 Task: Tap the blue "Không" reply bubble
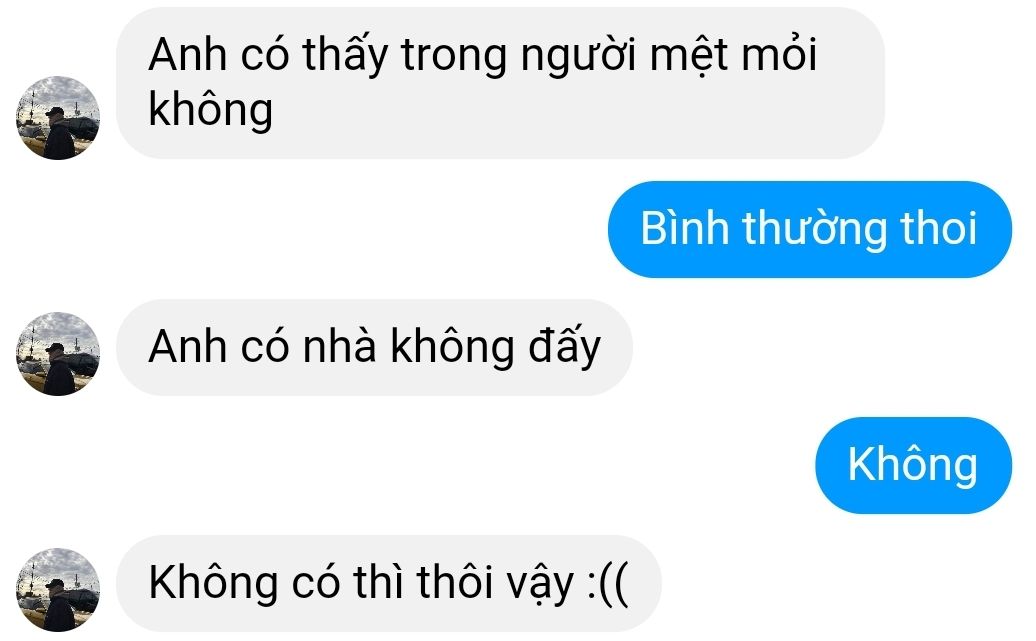(x=913, y=465)
